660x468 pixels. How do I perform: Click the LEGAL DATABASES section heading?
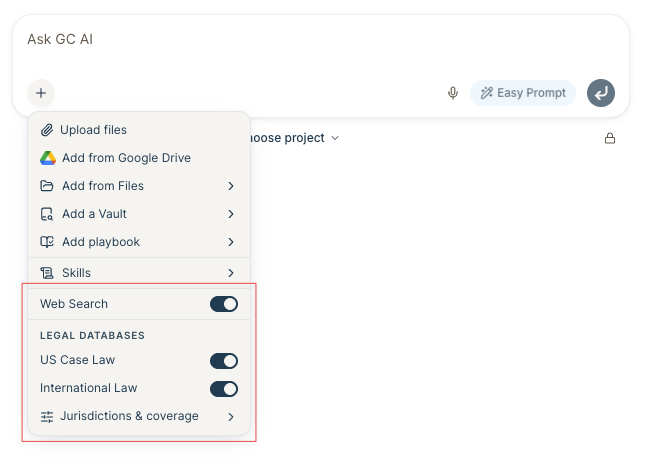pos(92,335)
